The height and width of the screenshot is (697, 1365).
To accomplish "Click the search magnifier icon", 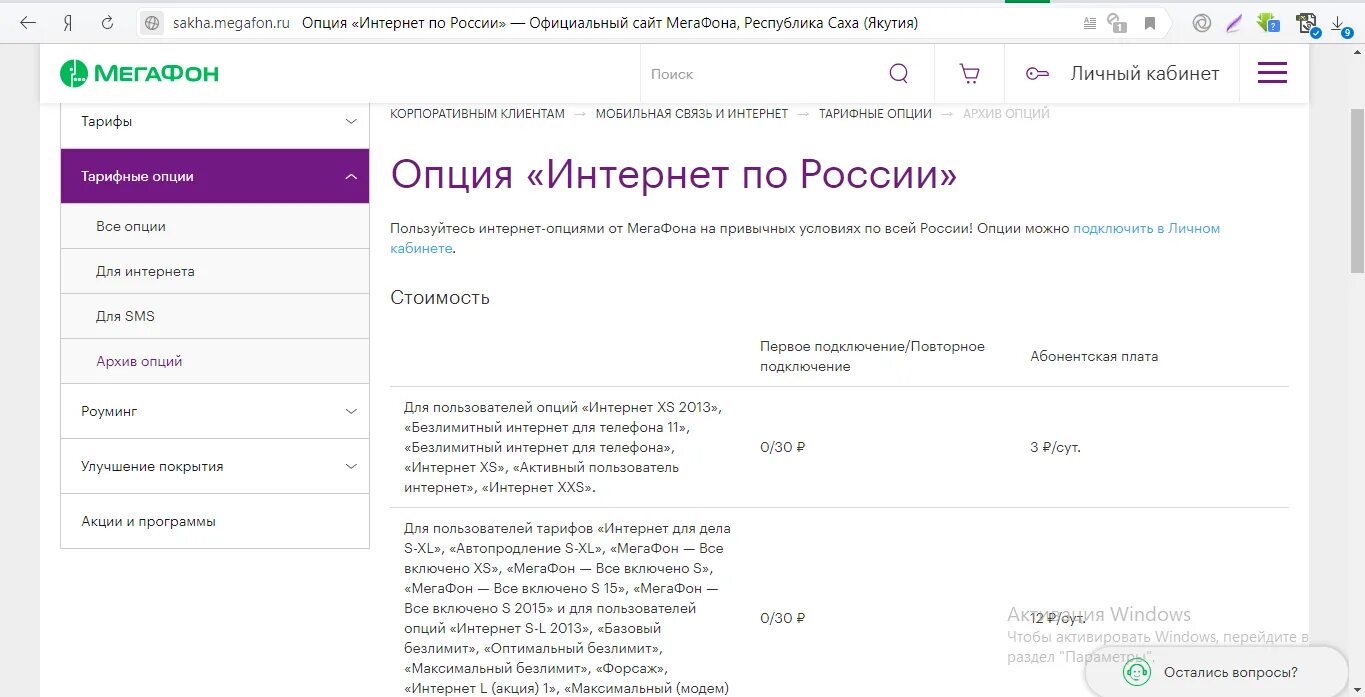I will (898, 73).
